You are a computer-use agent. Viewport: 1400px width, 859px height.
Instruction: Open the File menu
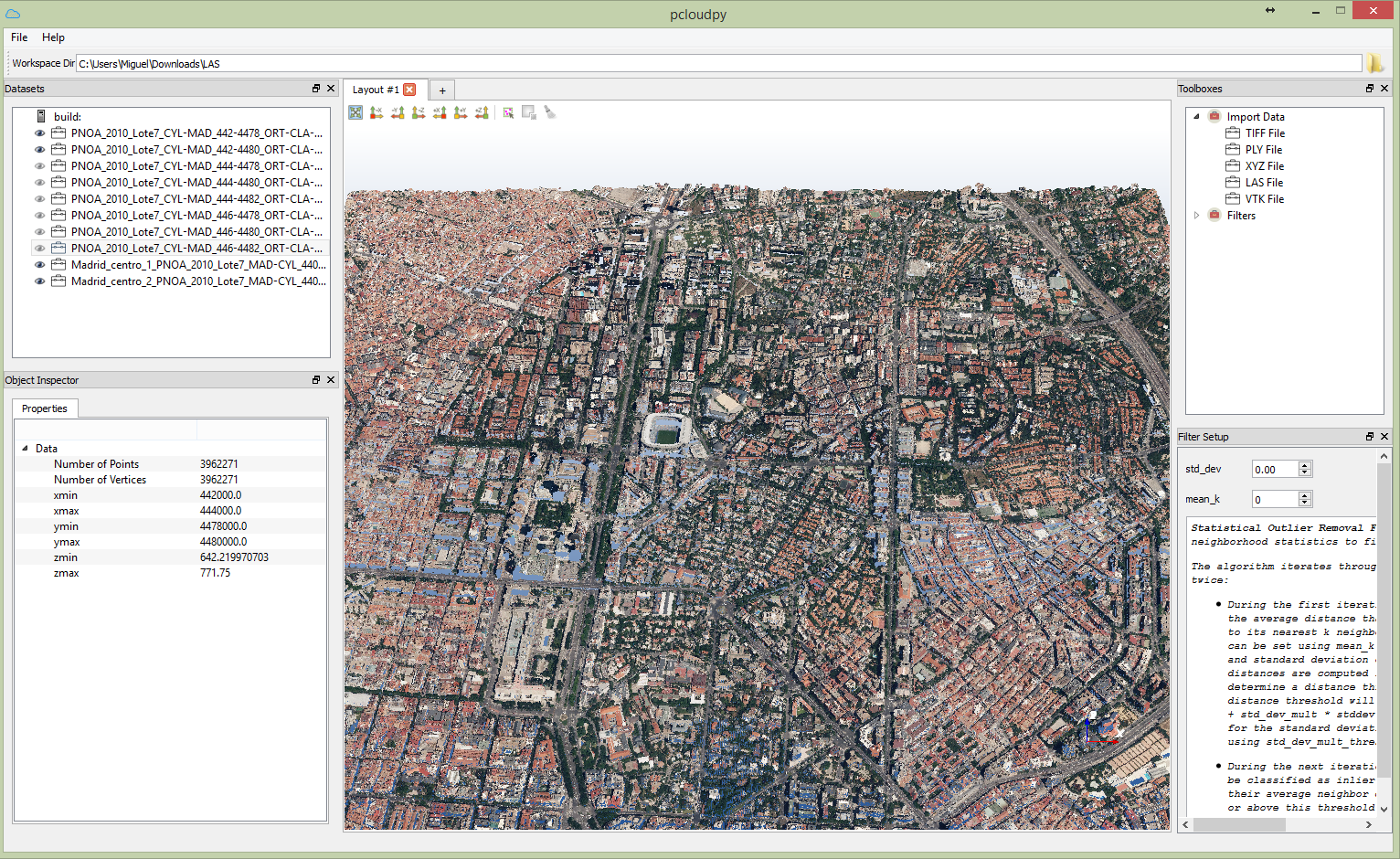click(x=19, y=37)
